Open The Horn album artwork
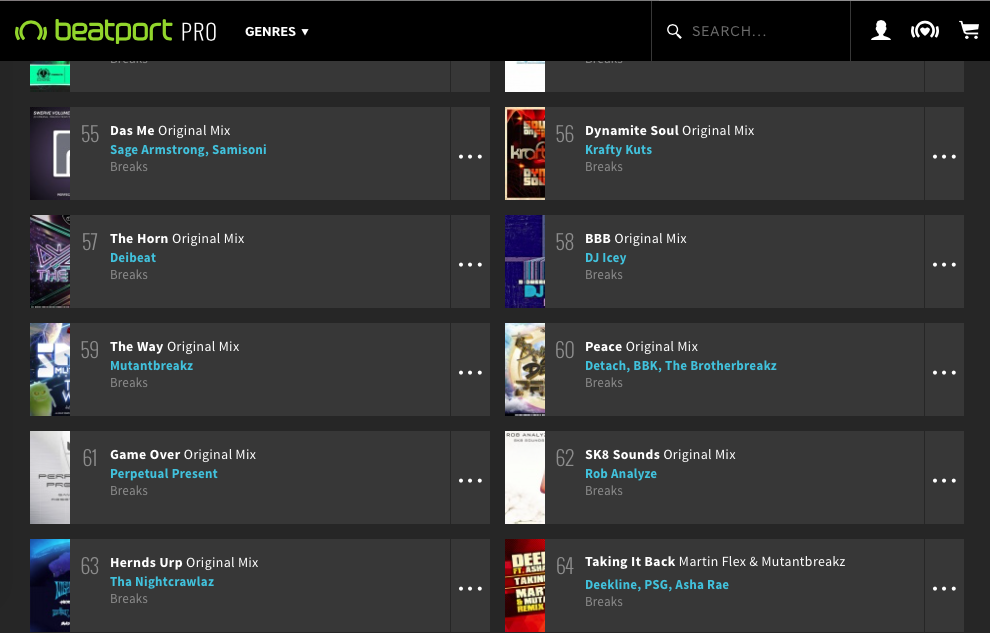Viewport: 990px width, 633px height. pyautogui.click(x=50, y=261)
